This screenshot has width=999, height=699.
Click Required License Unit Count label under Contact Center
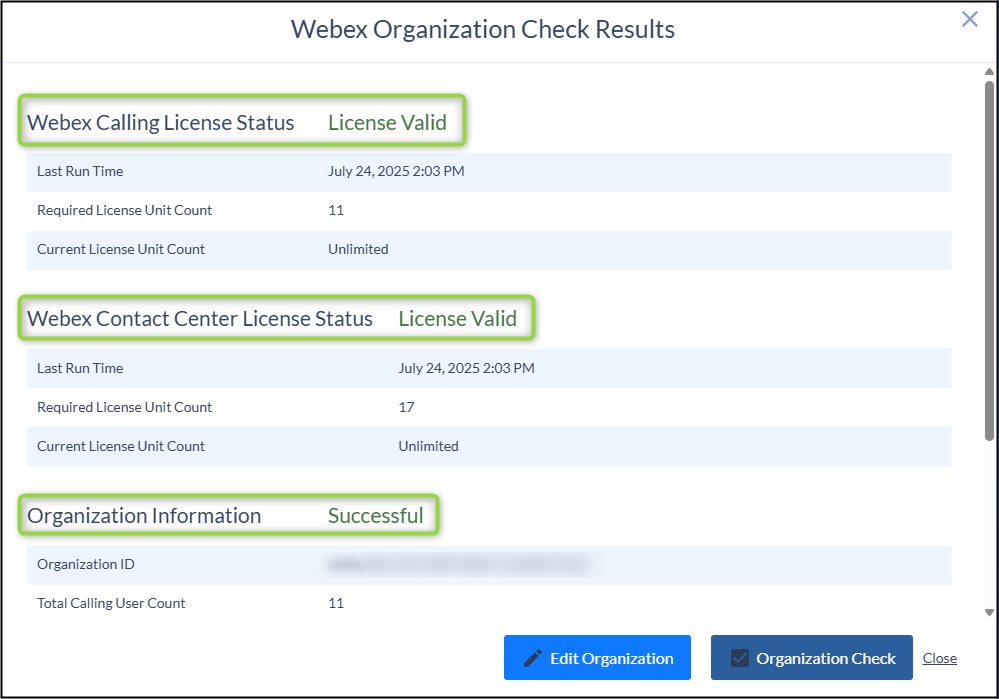pos(124,407)
